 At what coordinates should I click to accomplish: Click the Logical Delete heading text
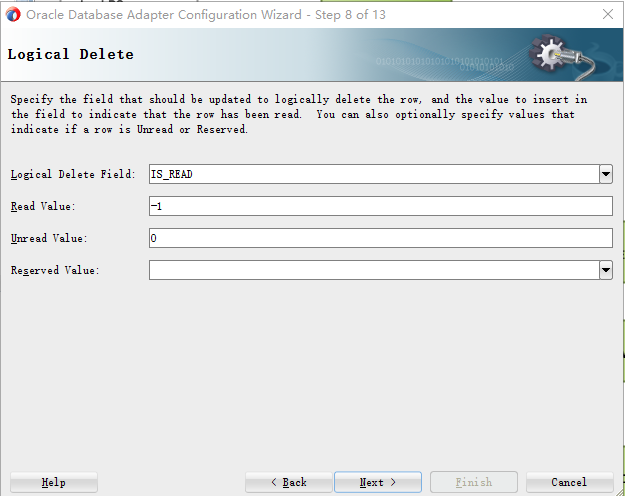[x=71, y=54]
